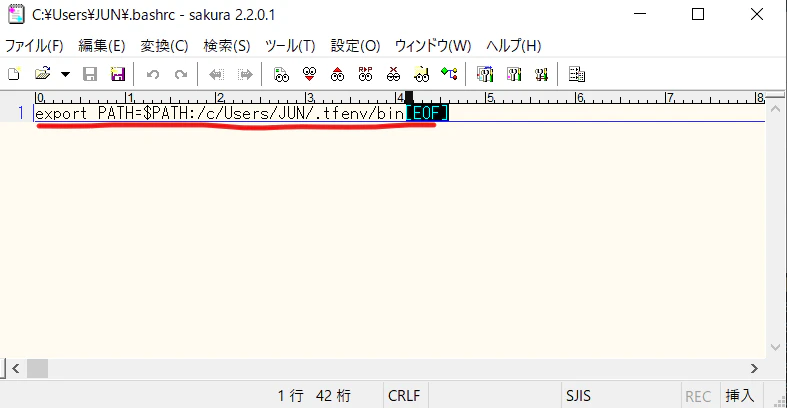Click the New file toolbar icon
787x408 pixels.
coord(14,74)
